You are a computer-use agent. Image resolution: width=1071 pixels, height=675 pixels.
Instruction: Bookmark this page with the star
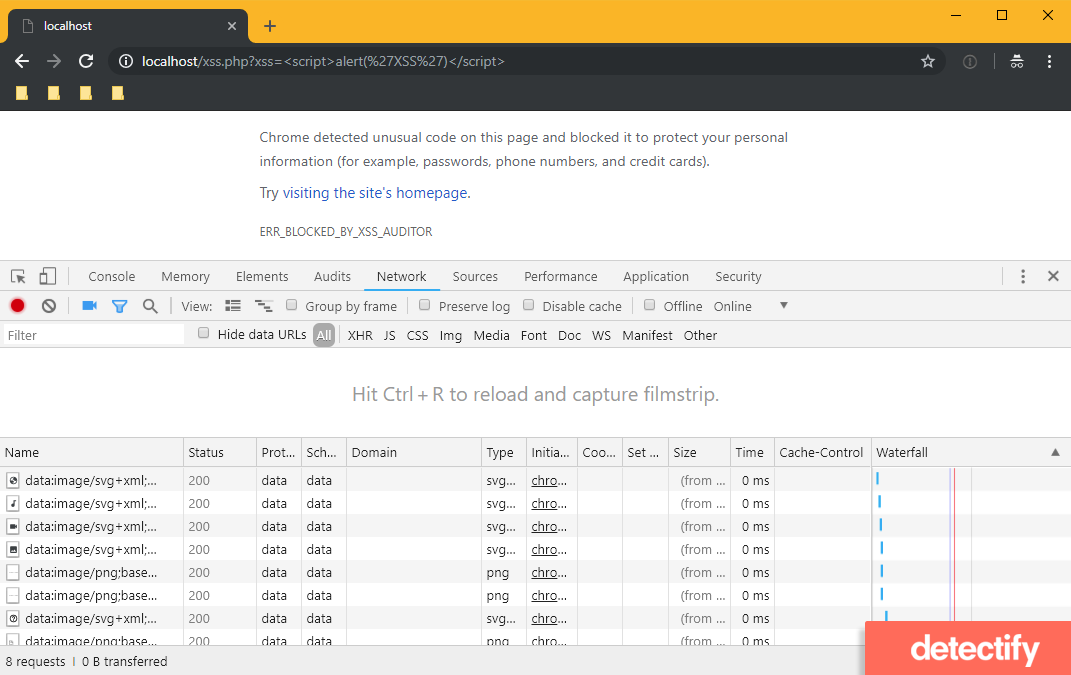tap(928, 61)
